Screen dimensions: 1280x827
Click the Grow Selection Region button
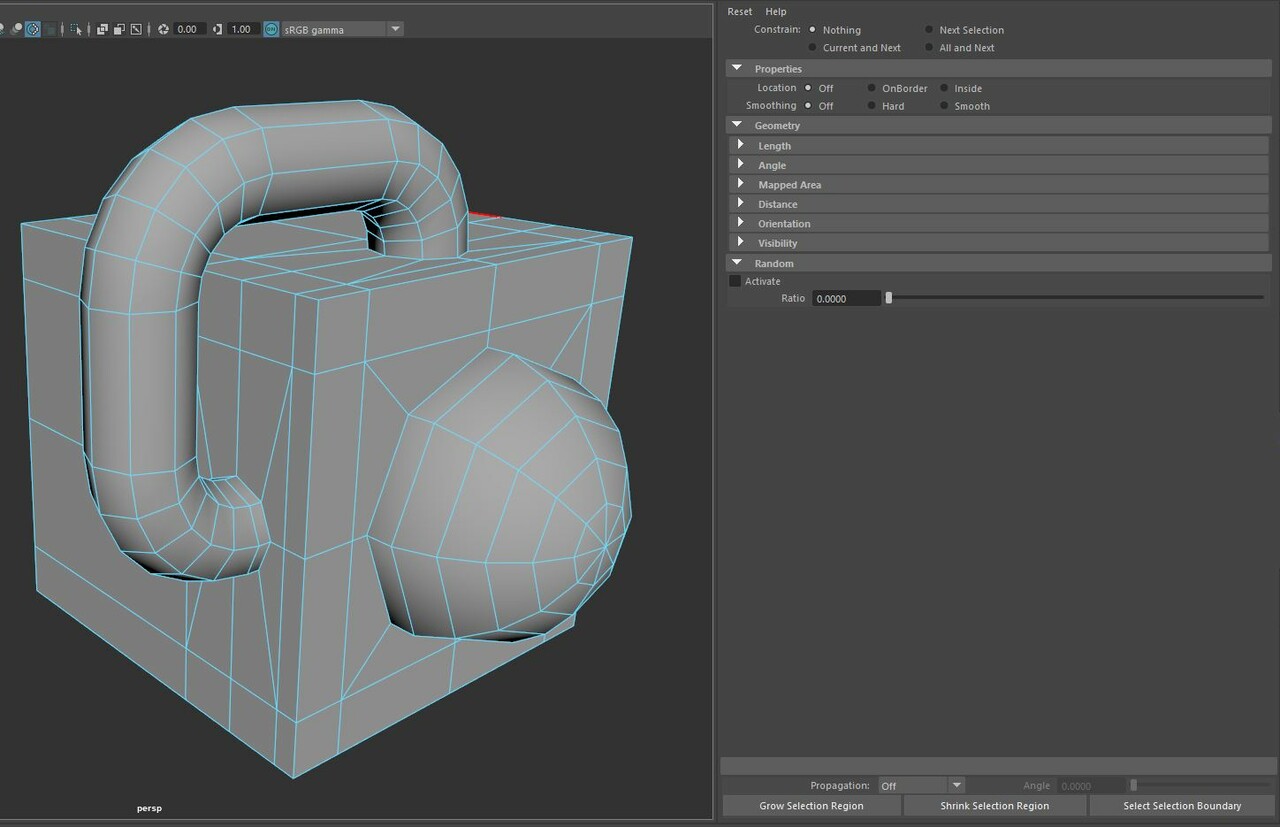pyautogui.click(x=811, y=806)
